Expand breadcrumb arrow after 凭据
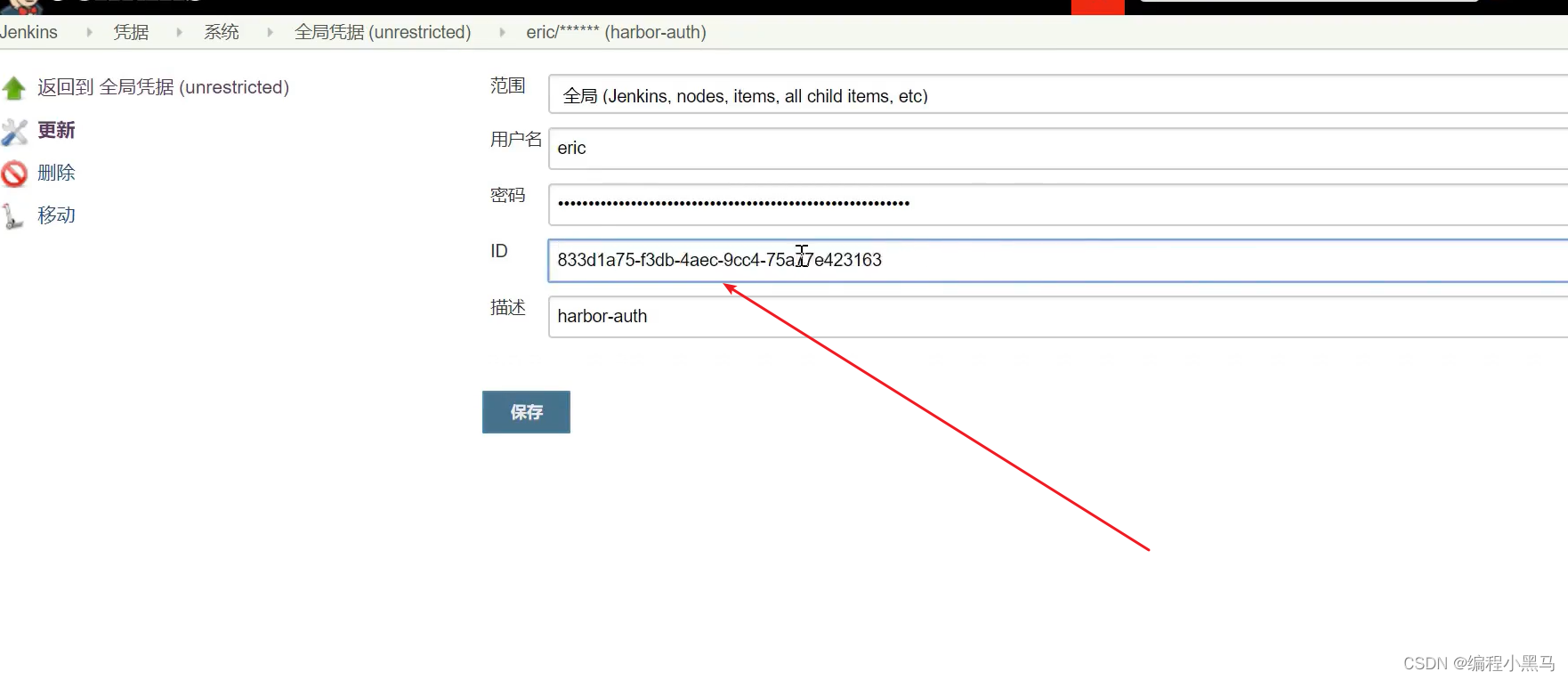Screen dimensions: 1568x680 click(179, 32)
